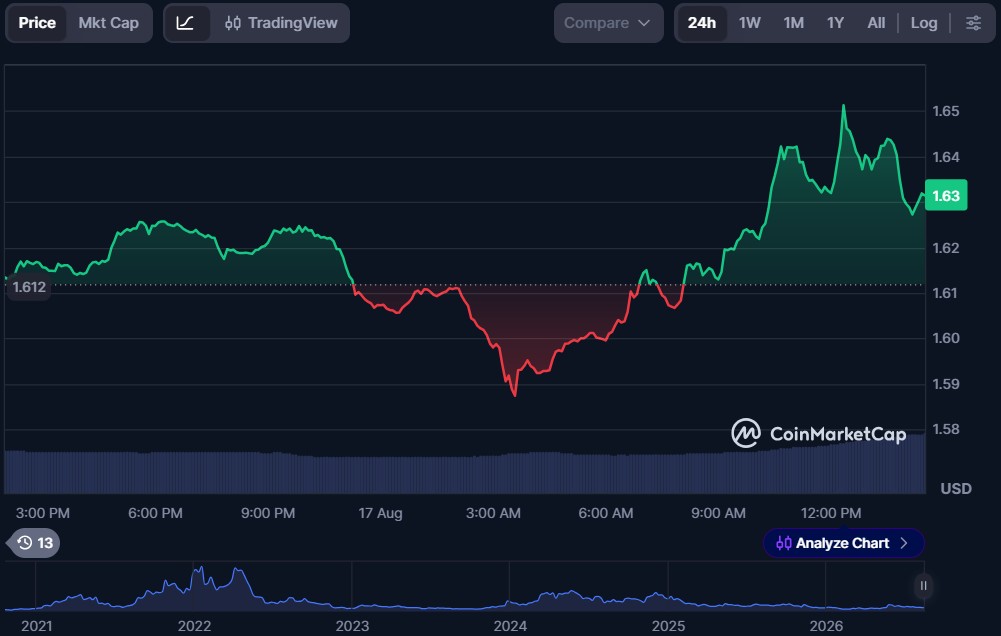Select the 24h time range
The height and width of the screenshot is (636, 1001).
pos(702,23)
